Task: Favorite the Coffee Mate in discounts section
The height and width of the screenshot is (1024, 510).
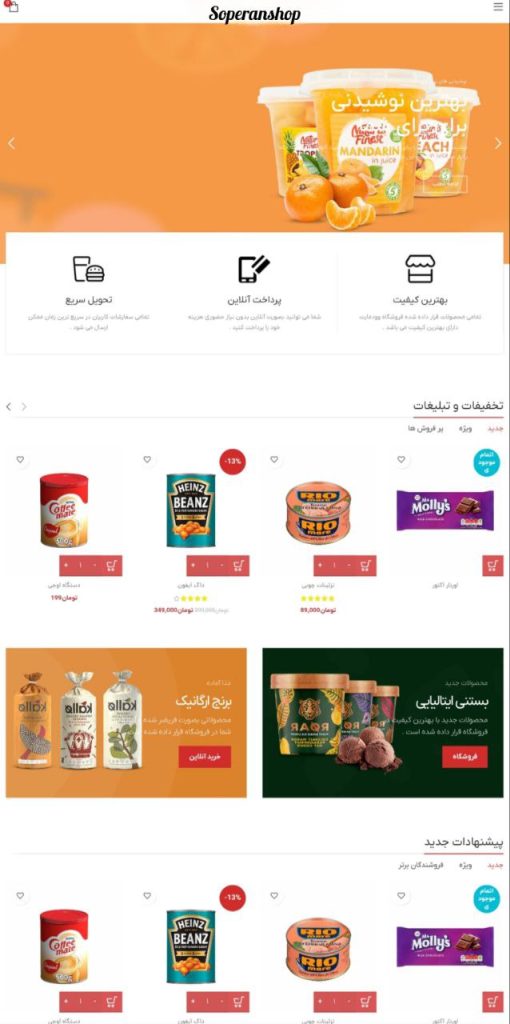Action: coord(20,460)
